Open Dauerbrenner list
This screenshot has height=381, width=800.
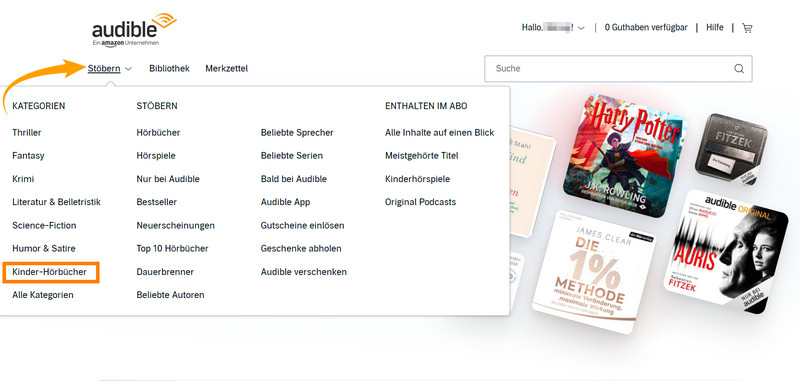(165, 272)
